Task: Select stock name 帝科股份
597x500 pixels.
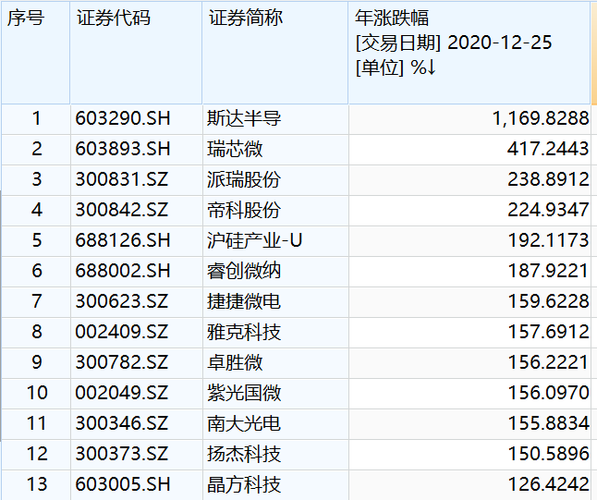Action: pos(244,210)
